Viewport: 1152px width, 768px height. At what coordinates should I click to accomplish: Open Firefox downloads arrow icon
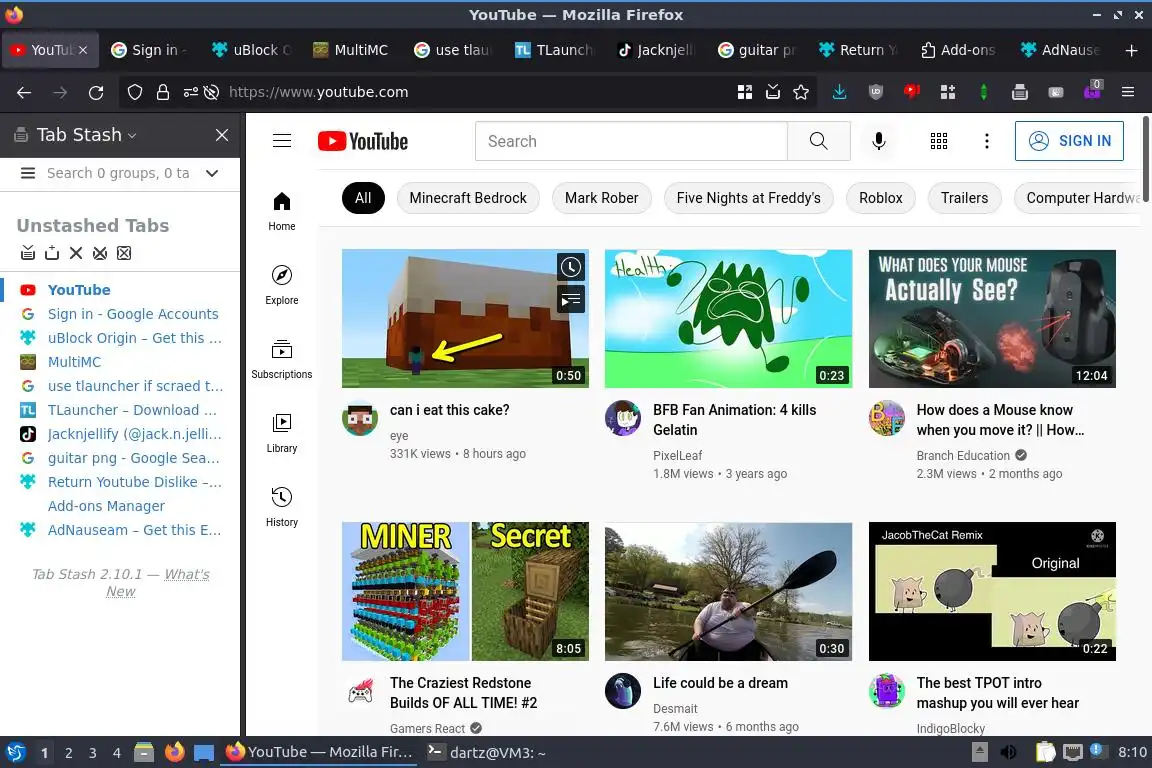(839, 92)
